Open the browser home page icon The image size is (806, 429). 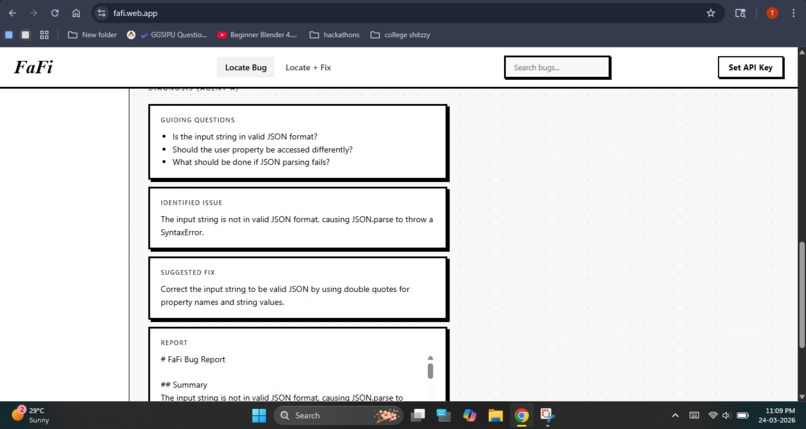tap(76, 13)
